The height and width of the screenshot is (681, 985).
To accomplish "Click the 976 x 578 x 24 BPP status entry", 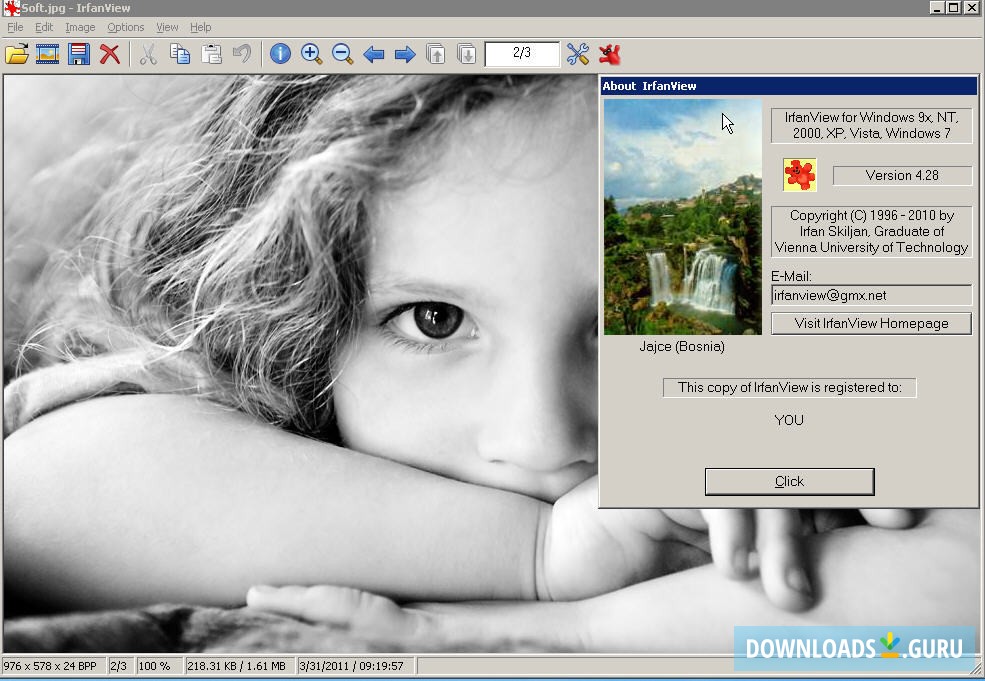I will click(x=53, y=666).
